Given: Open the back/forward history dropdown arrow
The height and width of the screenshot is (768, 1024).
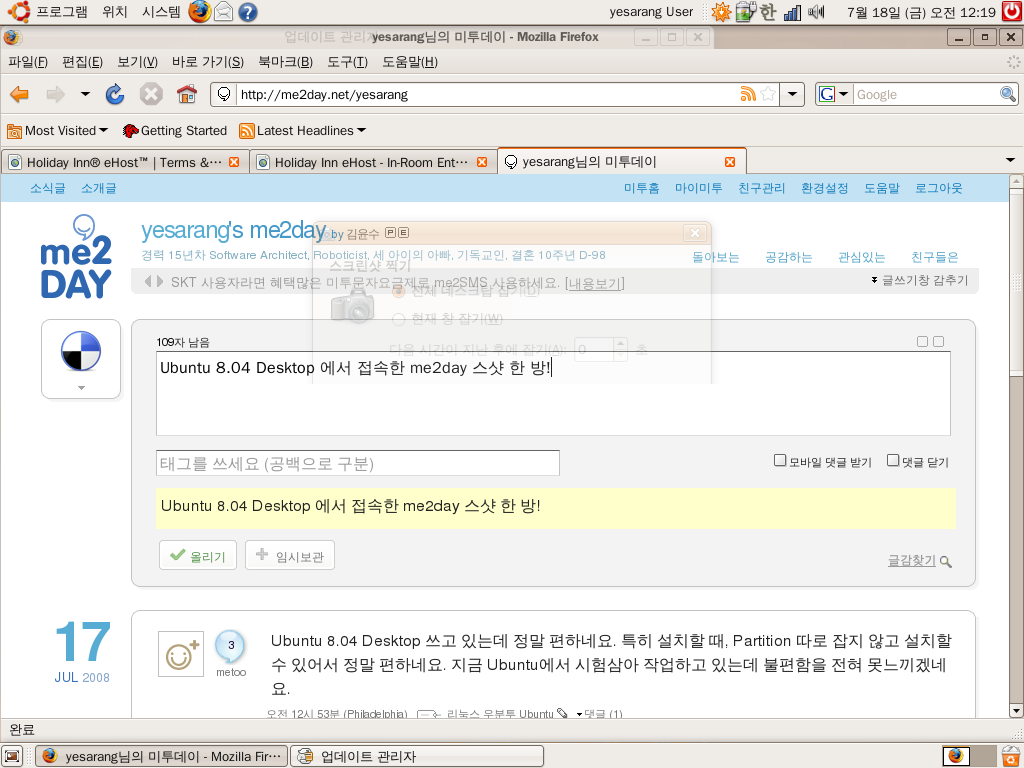Looking at the screenshot, I should pyautogui.click(x=85, y=94).
